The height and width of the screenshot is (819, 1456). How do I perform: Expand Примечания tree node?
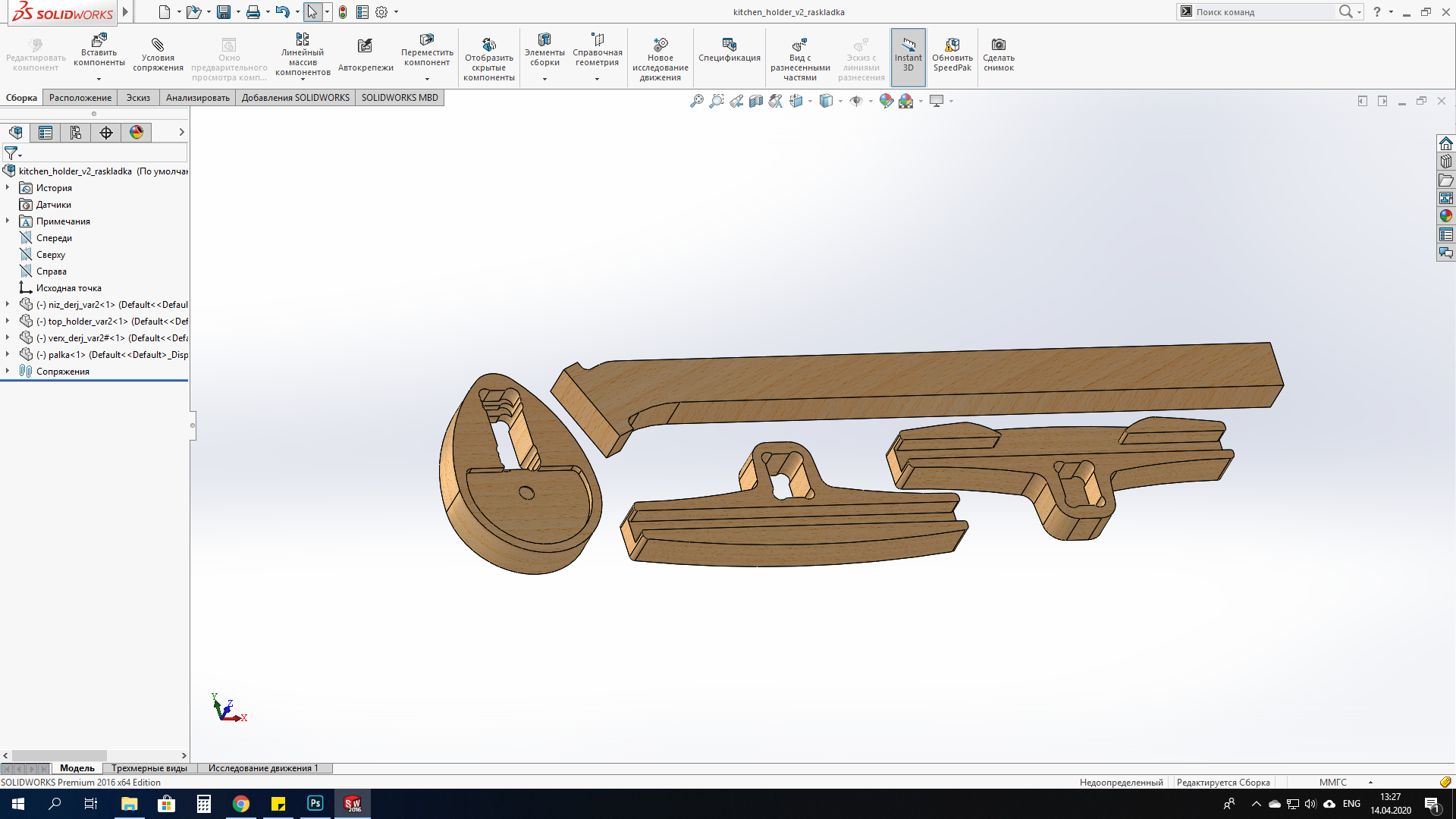tap(8, 221)
